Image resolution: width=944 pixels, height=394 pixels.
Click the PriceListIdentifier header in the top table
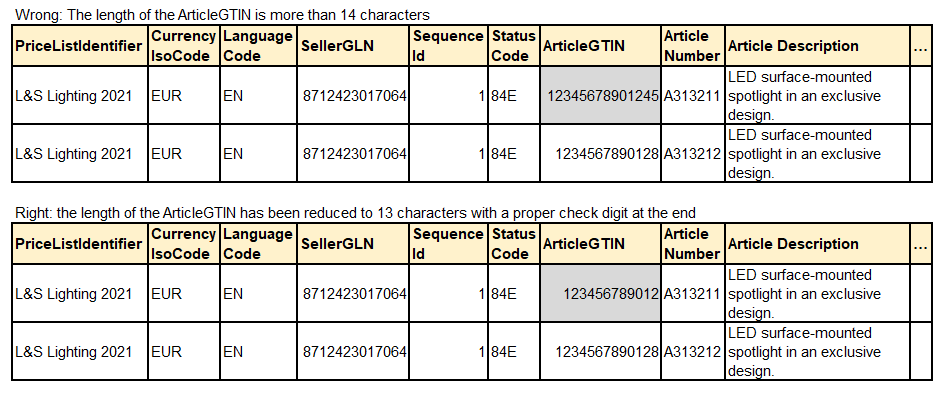79,46
